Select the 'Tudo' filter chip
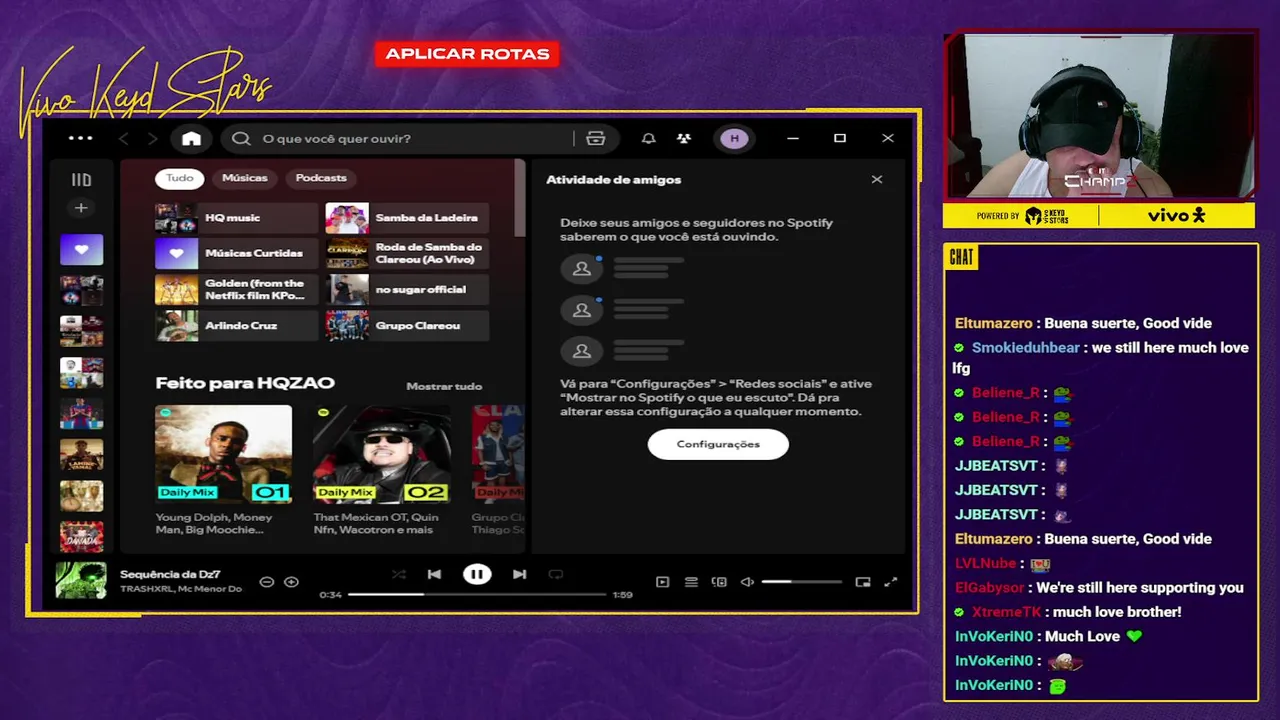The image size is (1280, 720). (x=180, y=178)
